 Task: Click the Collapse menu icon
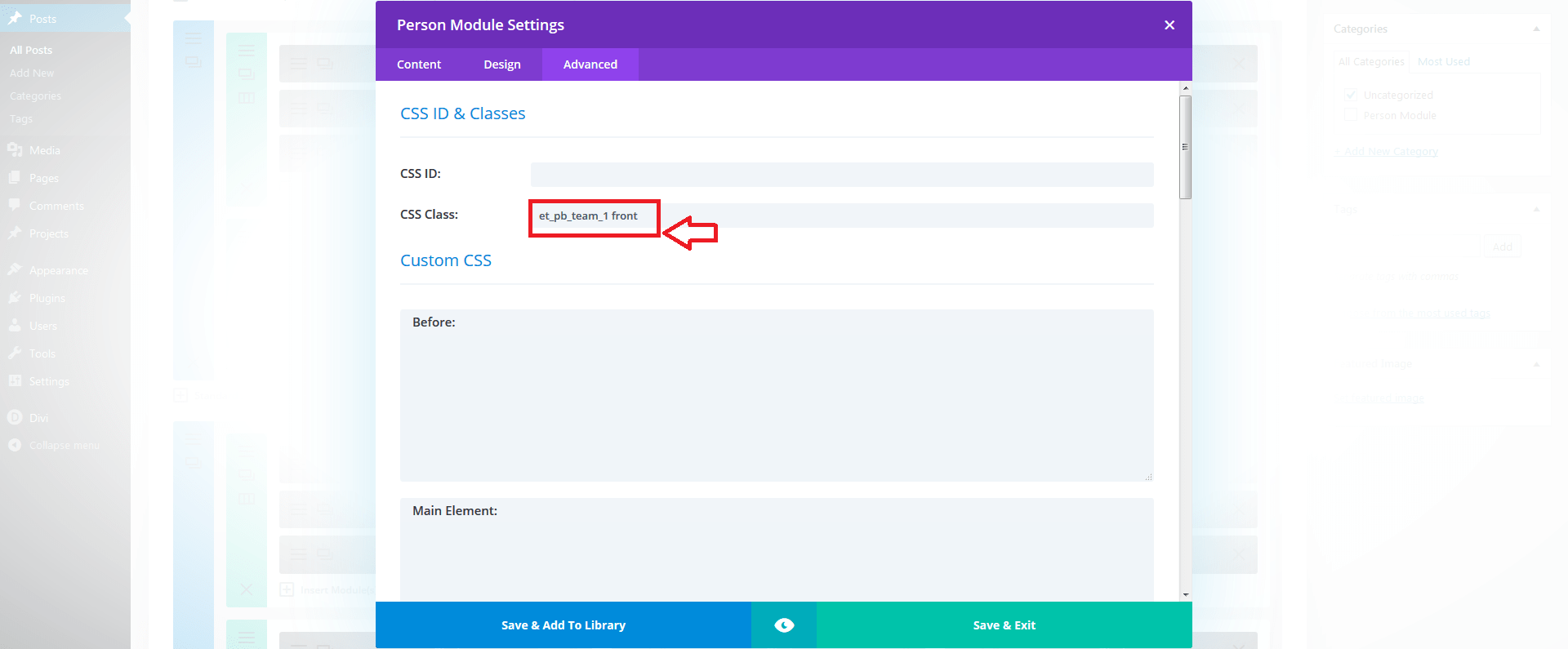(x=15, y=446)
